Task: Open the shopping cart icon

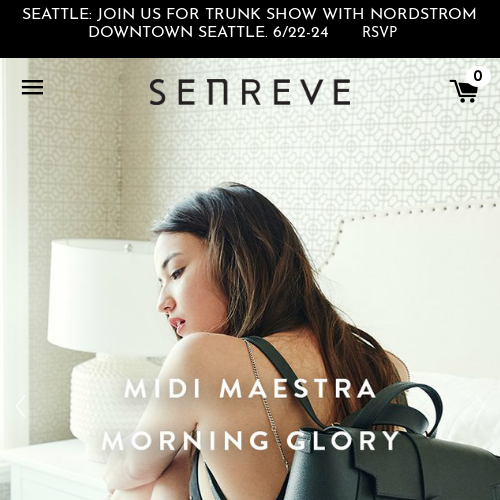Action: pyautogui.click(x=464, y=91)
